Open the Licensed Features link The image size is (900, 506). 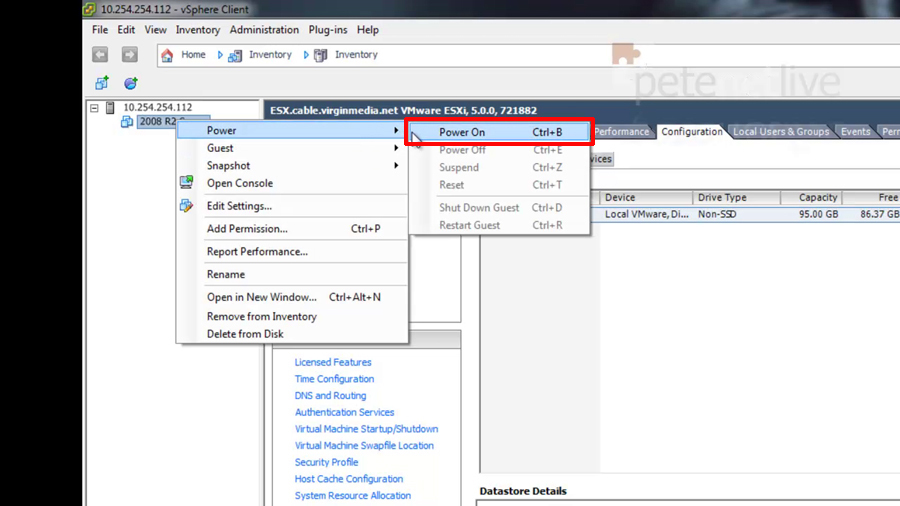coord(333,362)
